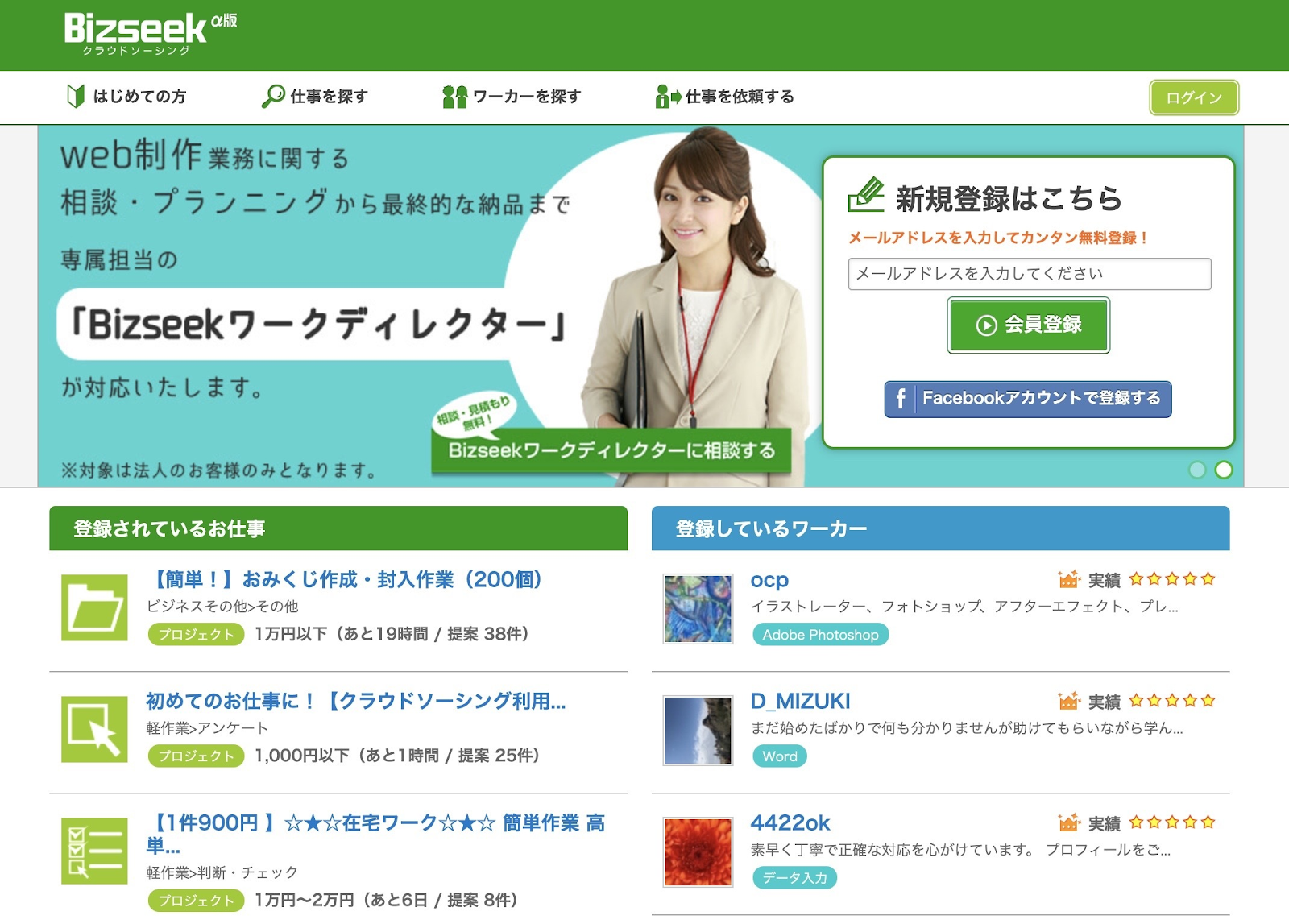This screenshot has height=924, width=1289.
Task: Click the 軽作業>アンケート category text
Action: pos(207,728)
